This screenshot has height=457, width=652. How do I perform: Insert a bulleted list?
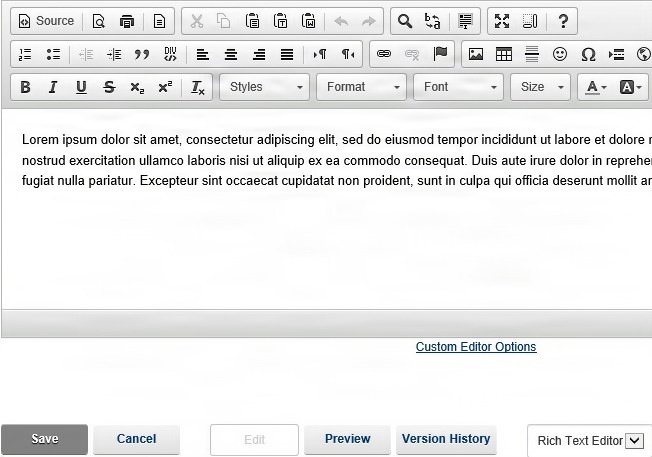point(53,54)
